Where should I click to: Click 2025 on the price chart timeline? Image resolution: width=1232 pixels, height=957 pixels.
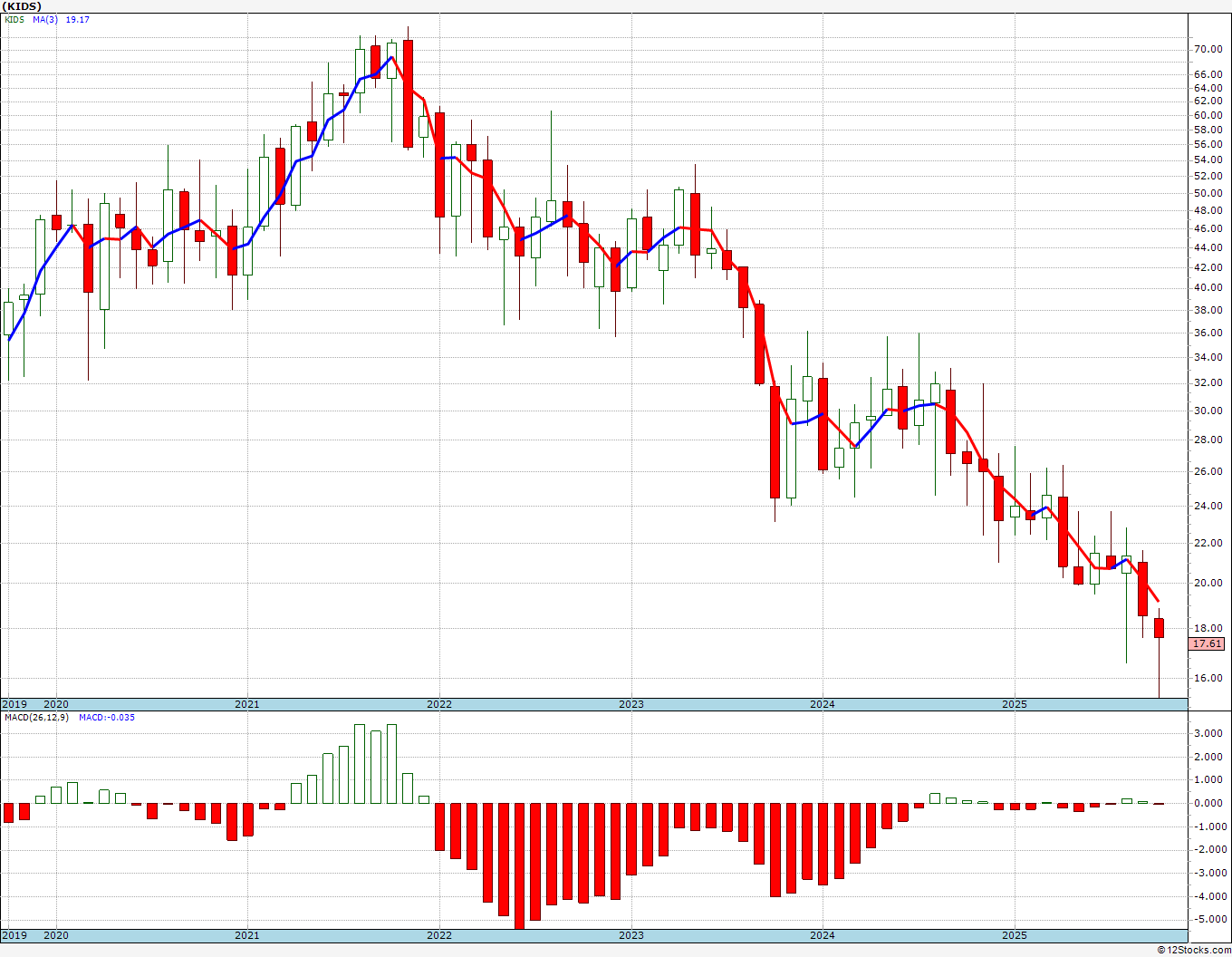click(1015, 704)
